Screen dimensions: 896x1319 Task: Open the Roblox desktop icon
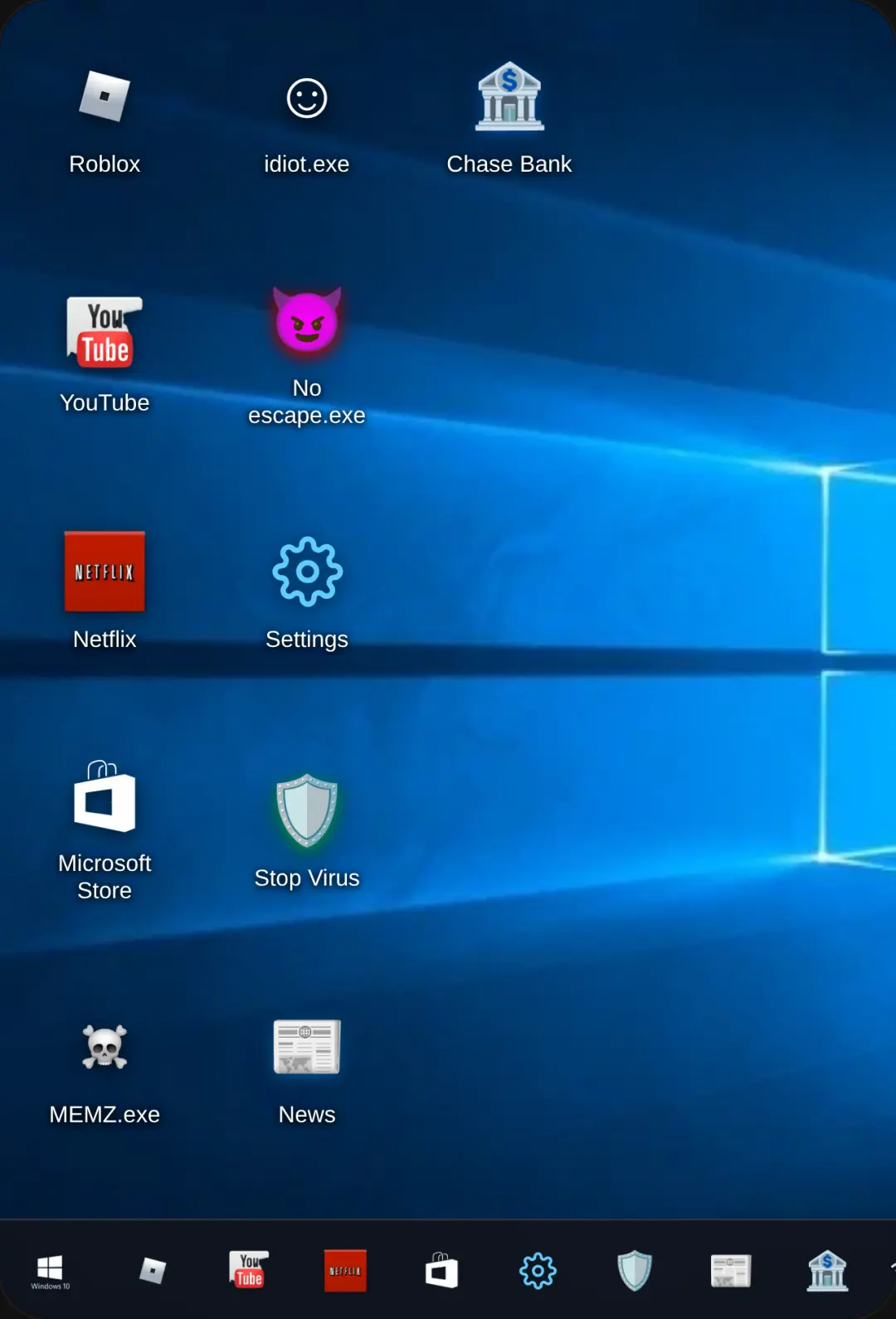[105, 97]
